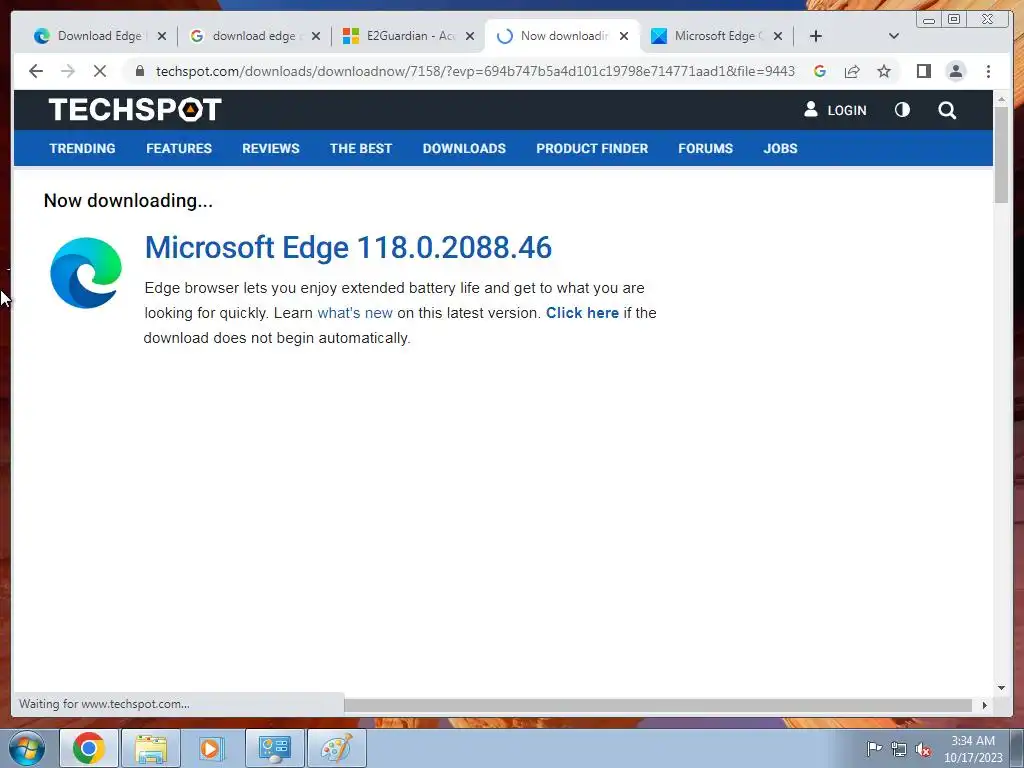Open the taskbar clock showing 3:34 AM
The width and height of the screenshot is (1024, 768).
[x=973, y=749]
